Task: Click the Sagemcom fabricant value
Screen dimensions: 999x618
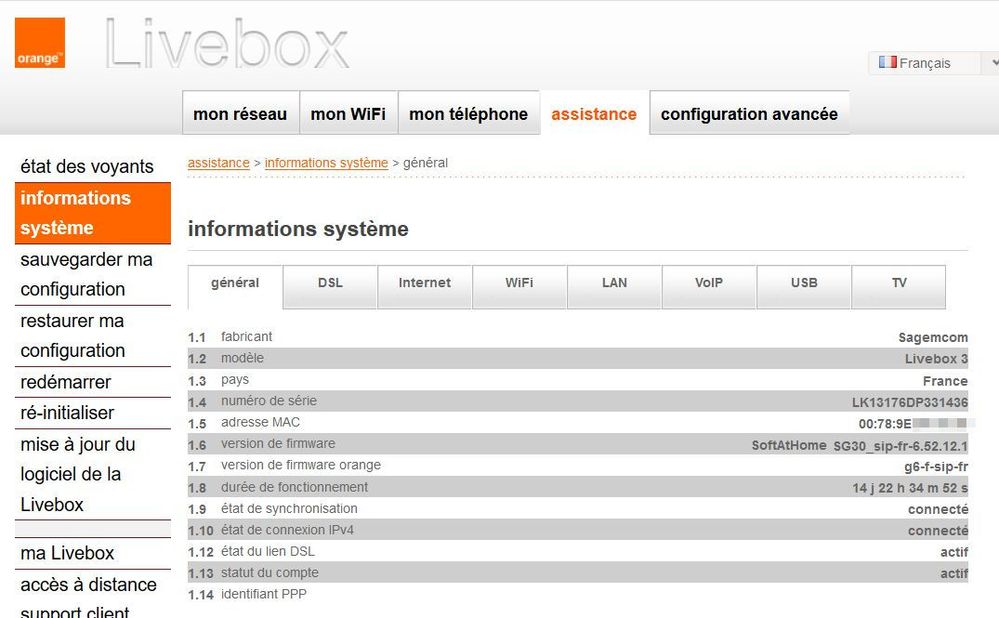Action: tap(933, 338)
